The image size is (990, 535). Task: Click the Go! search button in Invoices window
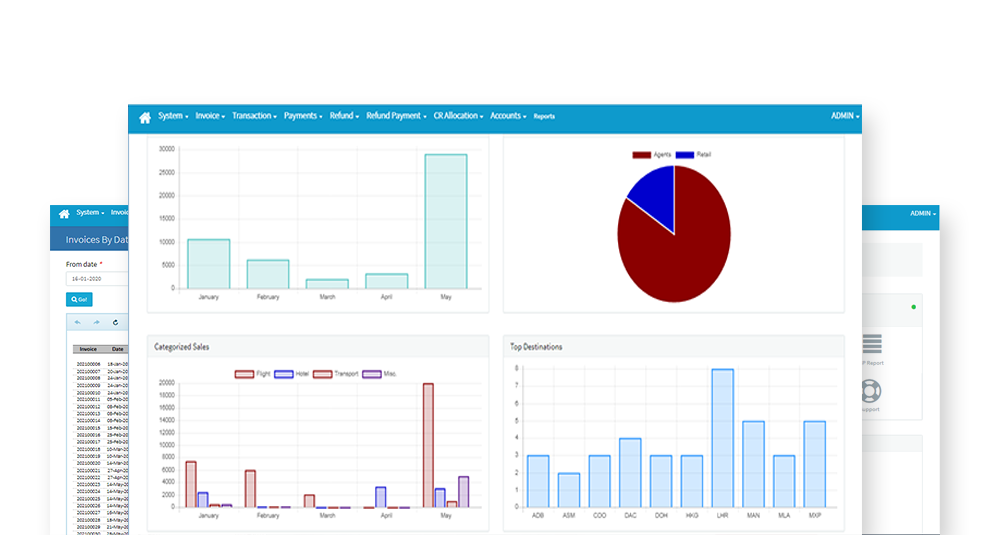[x=79, y=299]
